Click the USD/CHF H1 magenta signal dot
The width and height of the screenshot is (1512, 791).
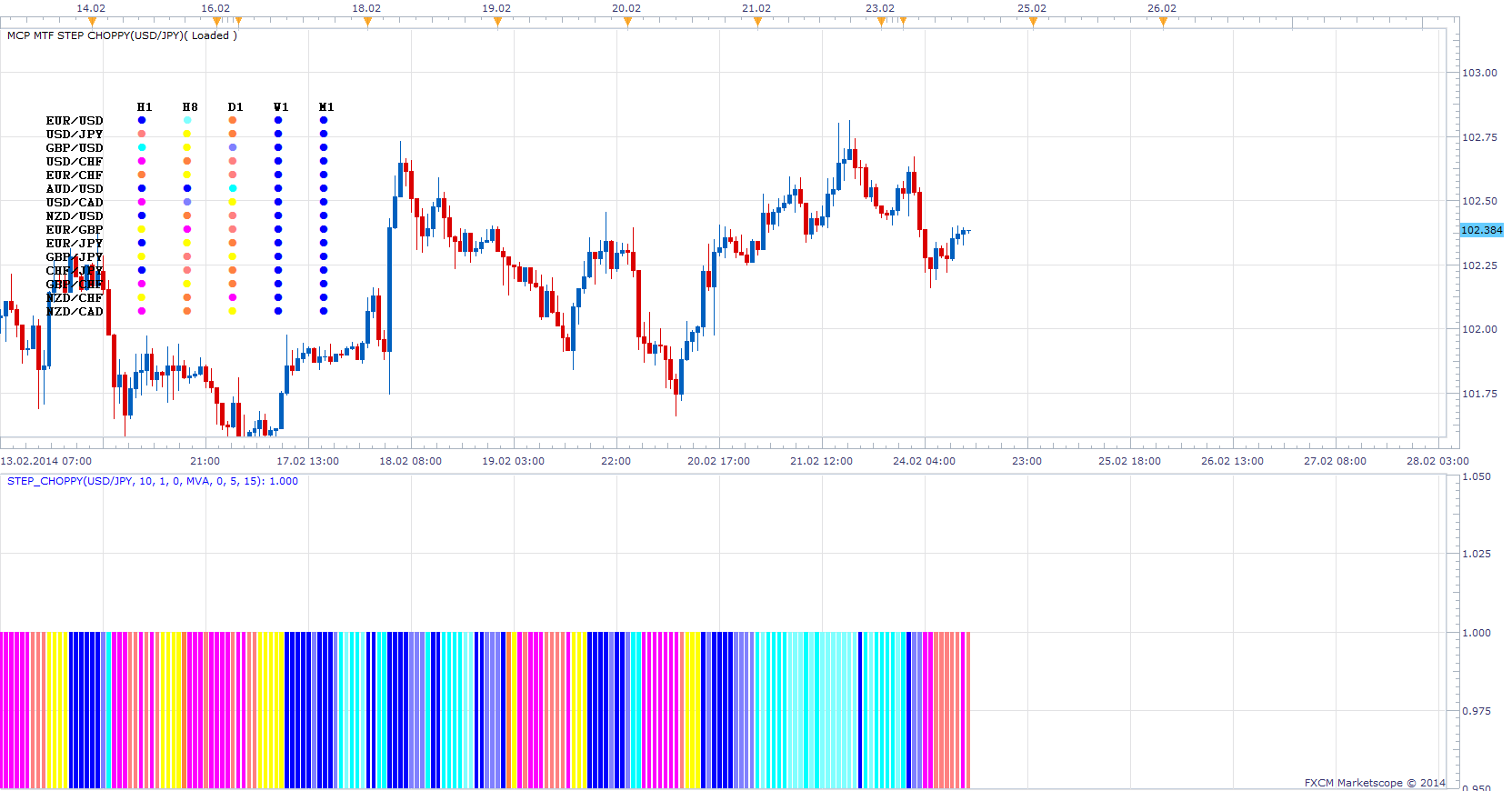tap(142, 161)
